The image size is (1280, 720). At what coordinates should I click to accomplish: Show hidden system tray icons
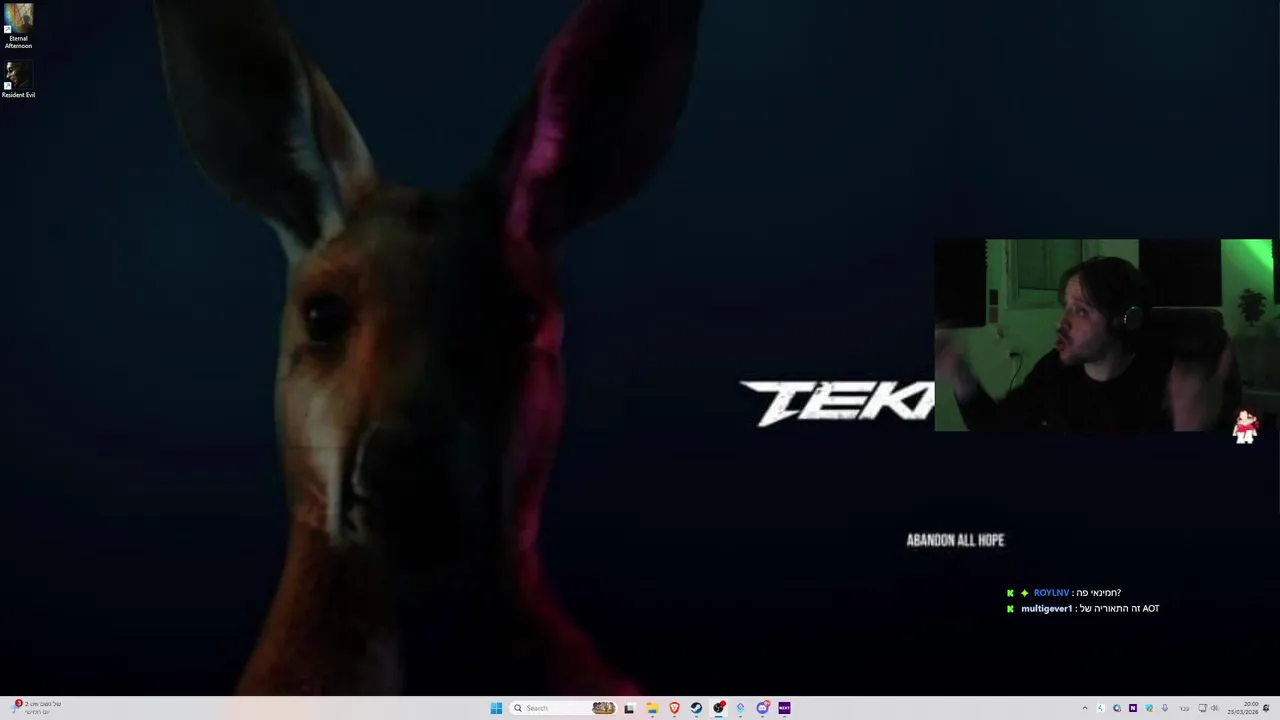pos(1085,708)
